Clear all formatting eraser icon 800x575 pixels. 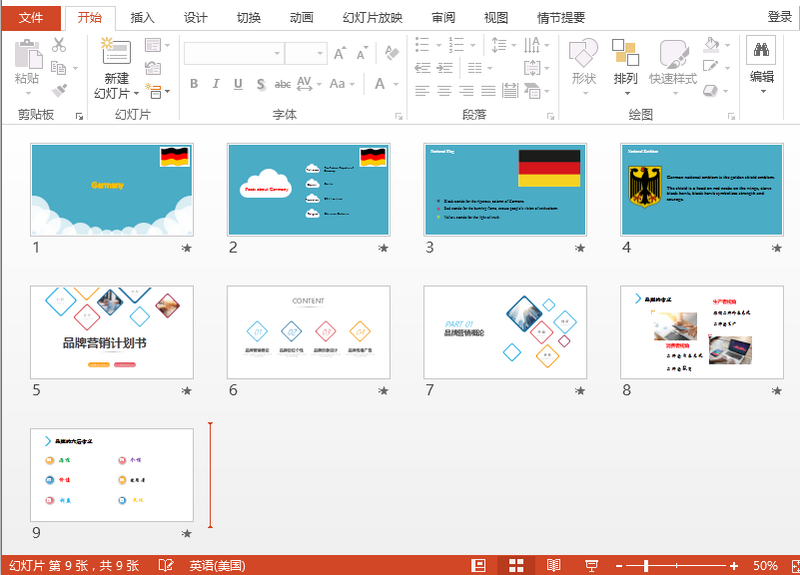(x=391, y=53)
